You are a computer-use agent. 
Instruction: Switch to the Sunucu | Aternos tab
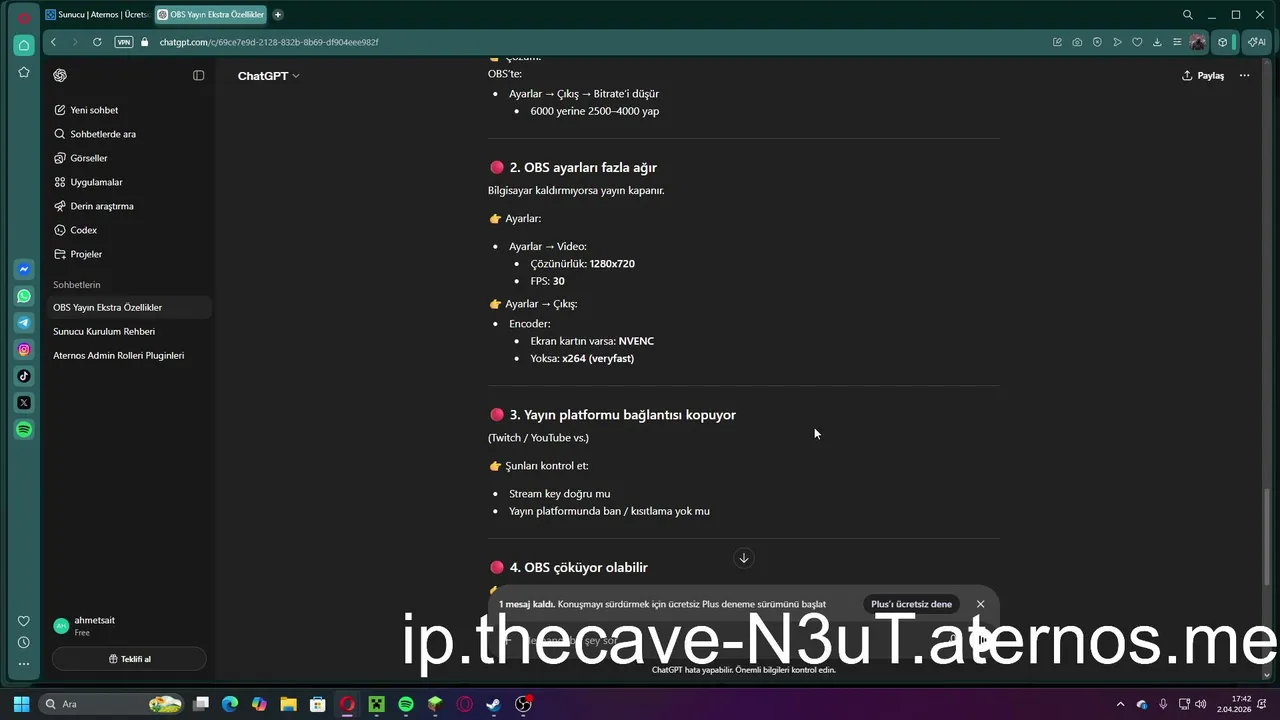pyautogui.click(x=97, y=15)
